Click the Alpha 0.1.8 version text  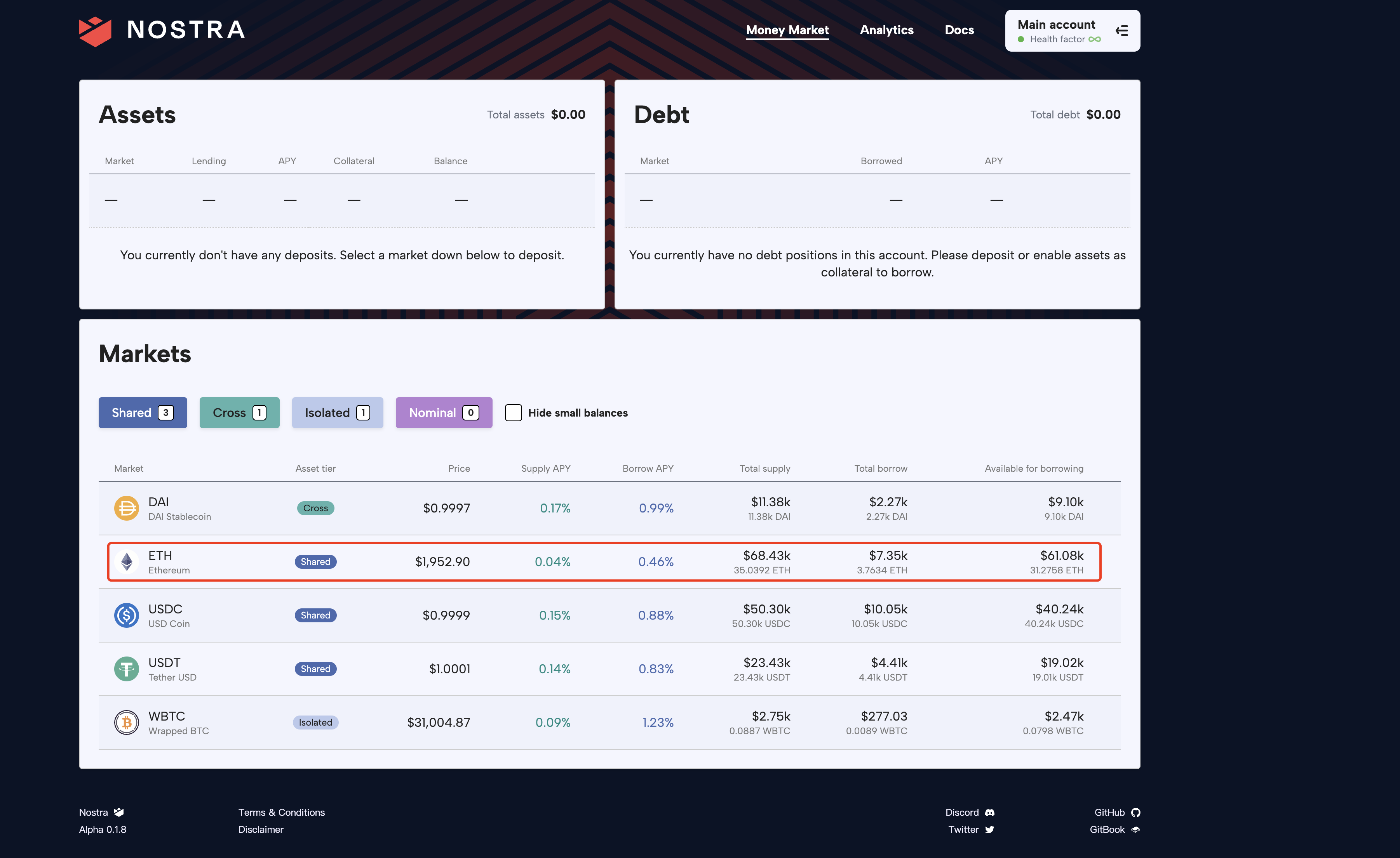(x=103, y=830)
